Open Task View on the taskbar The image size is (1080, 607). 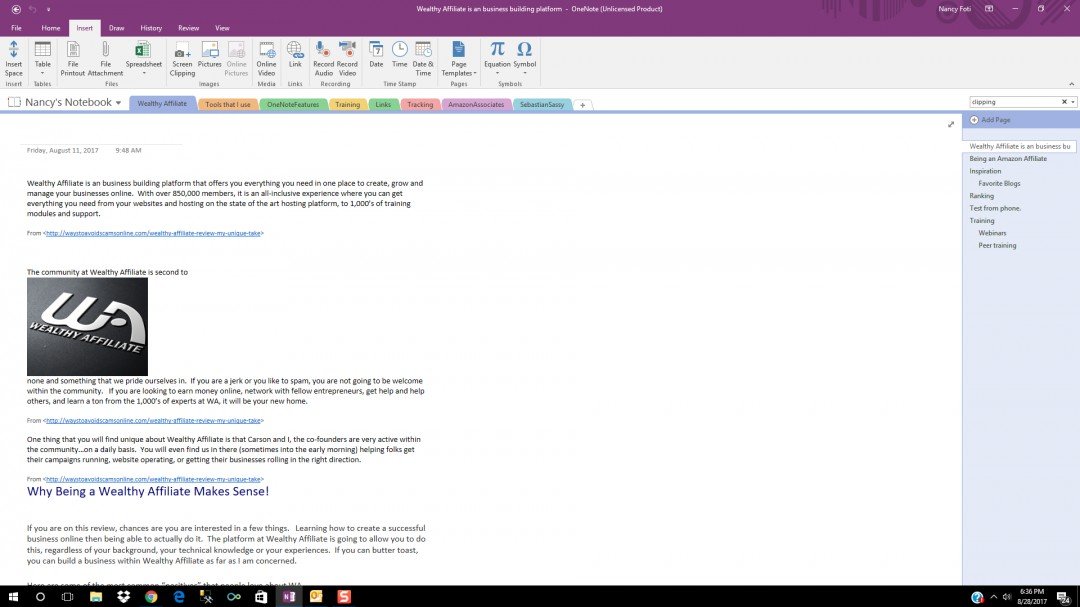click(x=68, y=597)
